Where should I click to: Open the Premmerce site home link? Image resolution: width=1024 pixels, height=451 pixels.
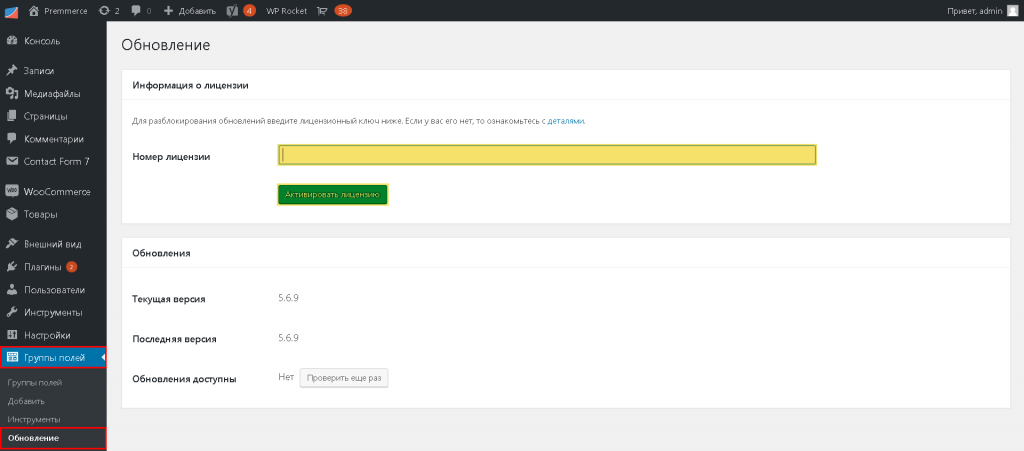click(58, 10)
